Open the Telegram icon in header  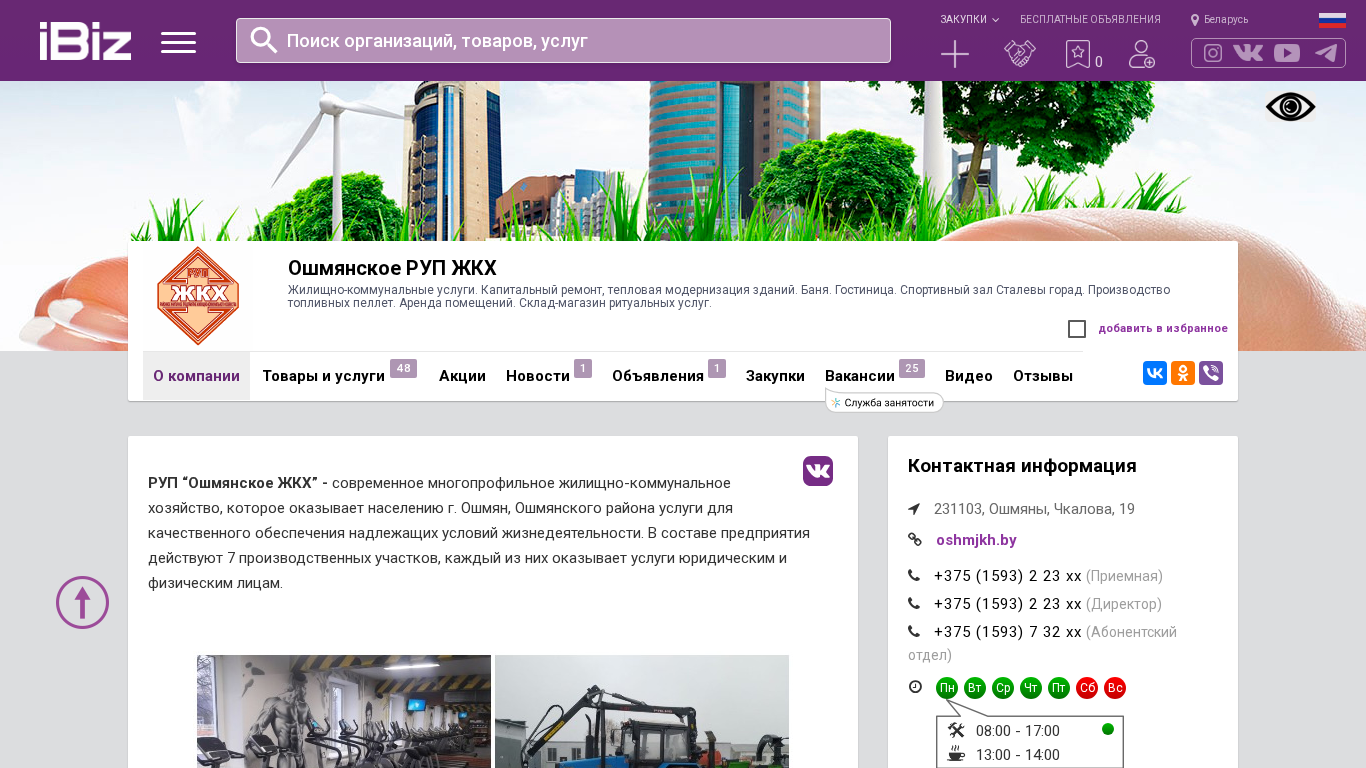(x=1326, y=53)
